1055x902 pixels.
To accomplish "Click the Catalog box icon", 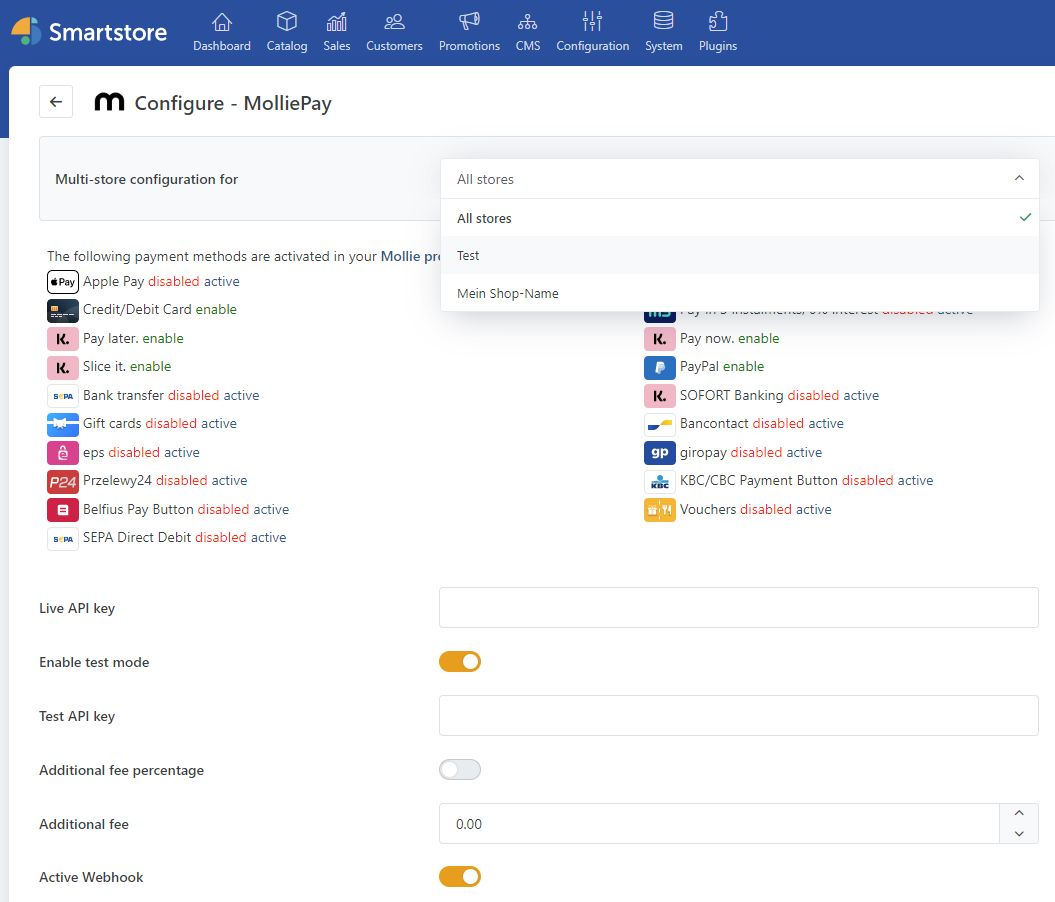I will [287, 22].
